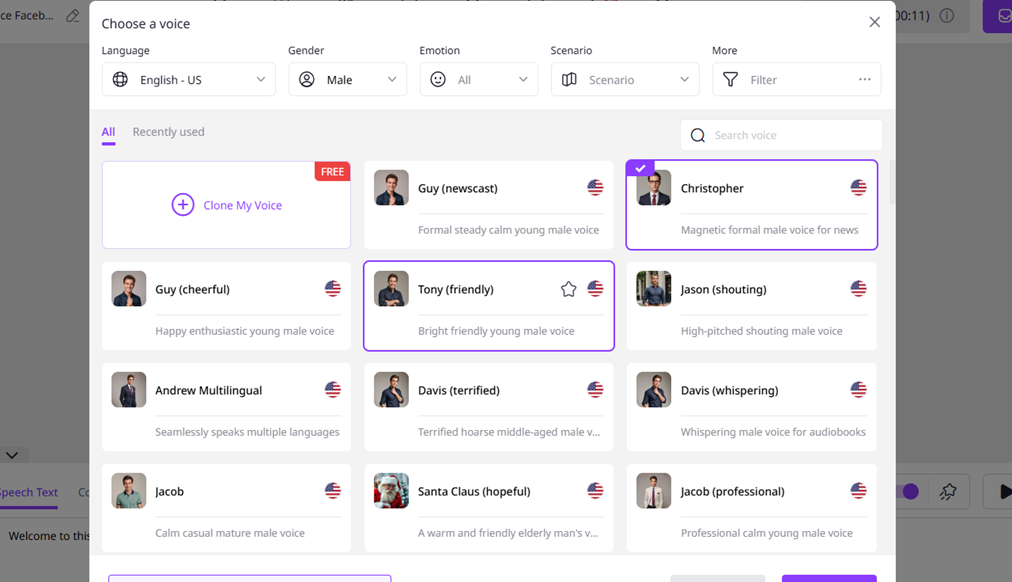The height and width of the screenshot is (582, 1012).
Task: Select the Jason (shouting) voice card
Action: coord(751,306)
